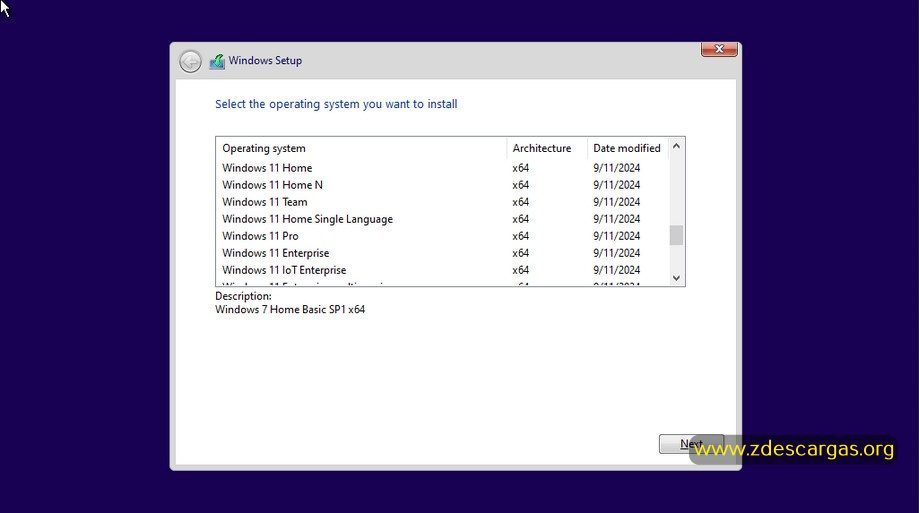Click the Windows Setup title icon
The image size is (919, 513).
[x=217, y=61]
